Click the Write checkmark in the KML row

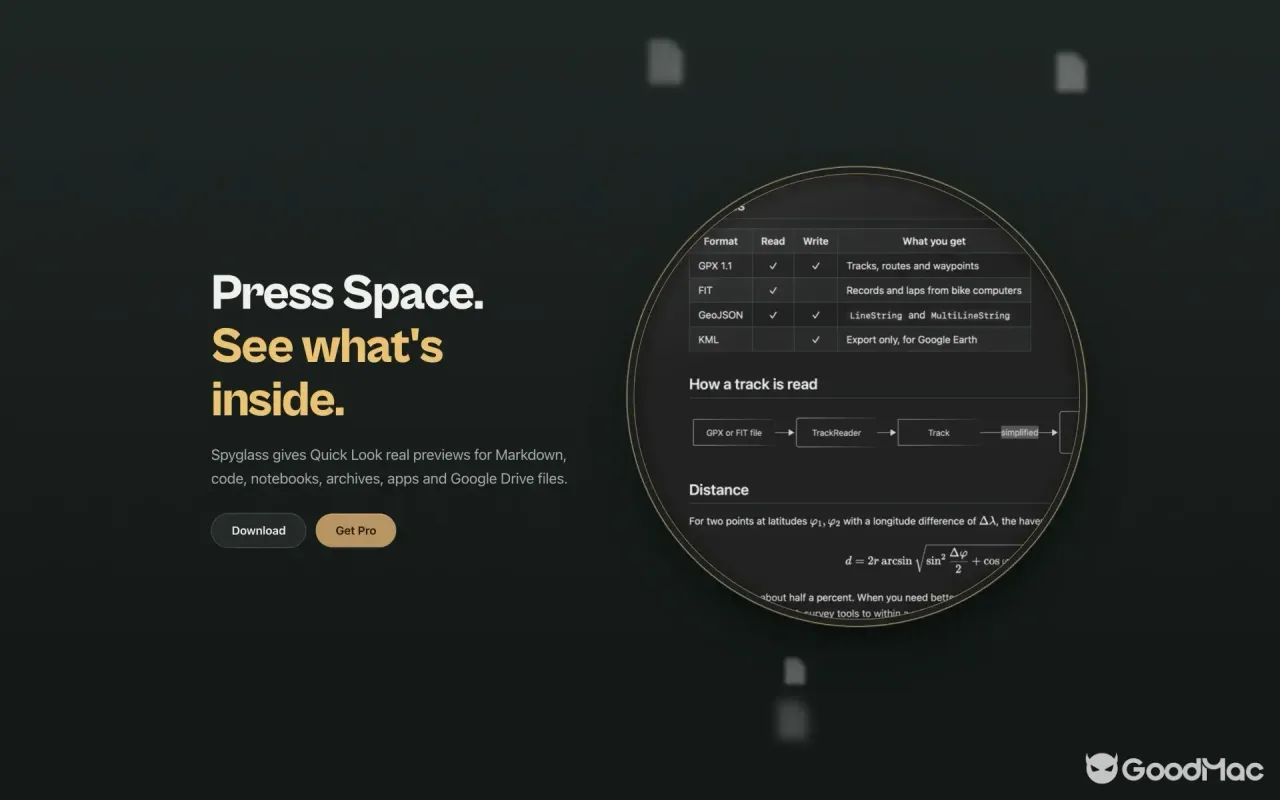pyautogui.click(x=816, y=340)
